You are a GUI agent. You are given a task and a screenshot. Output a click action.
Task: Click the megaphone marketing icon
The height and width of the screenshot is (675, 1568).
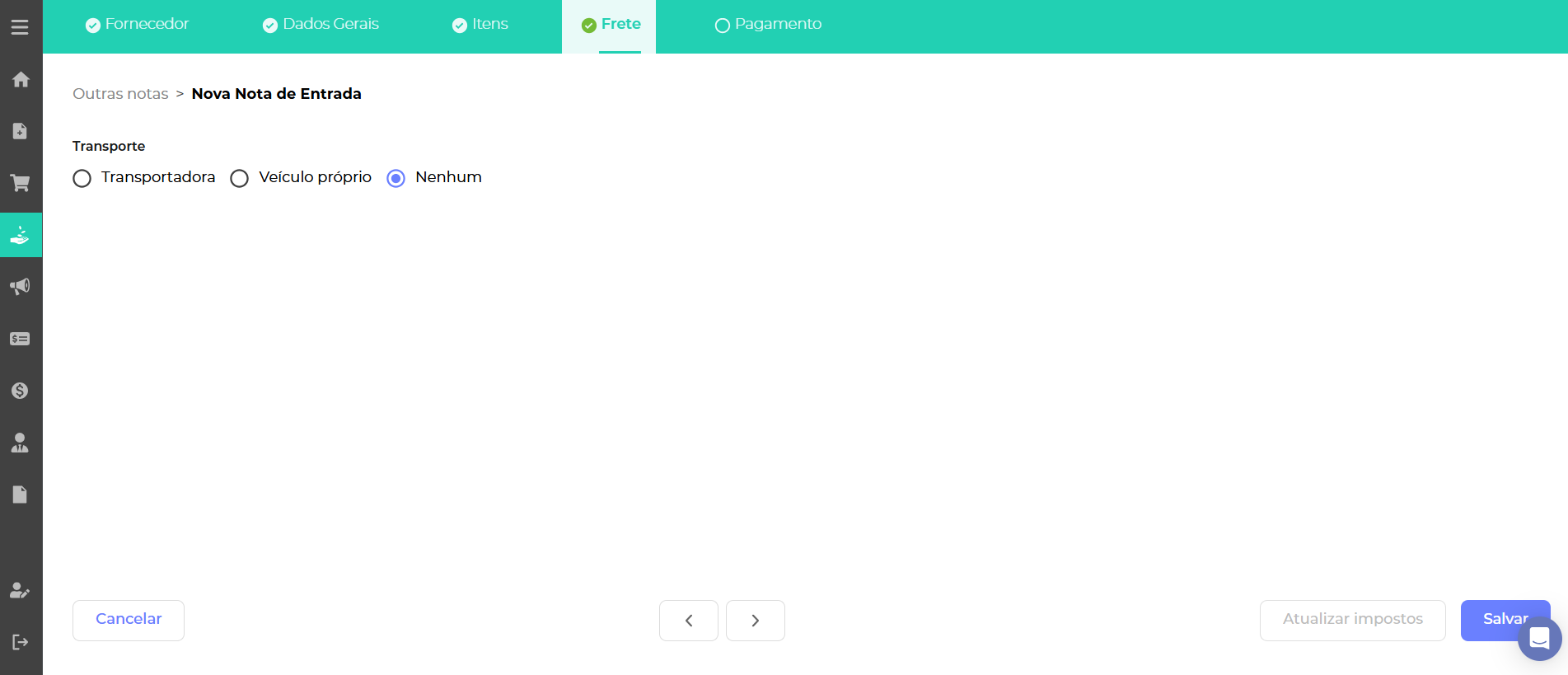click(21, 287)
